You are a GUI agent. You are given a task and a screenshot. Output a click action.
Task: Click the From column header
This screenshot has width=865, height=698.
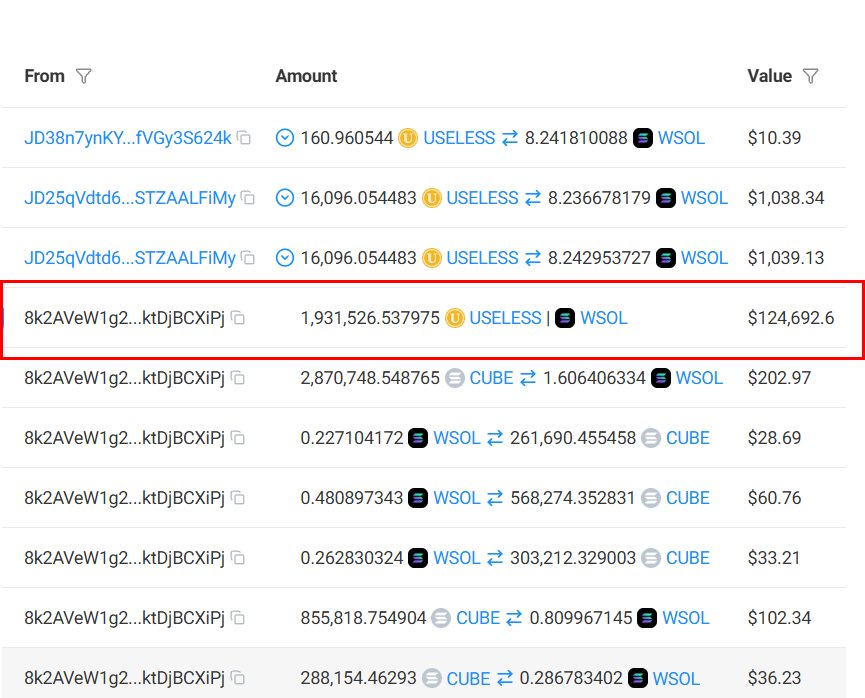pyautogui.click(x=45, y=76)
